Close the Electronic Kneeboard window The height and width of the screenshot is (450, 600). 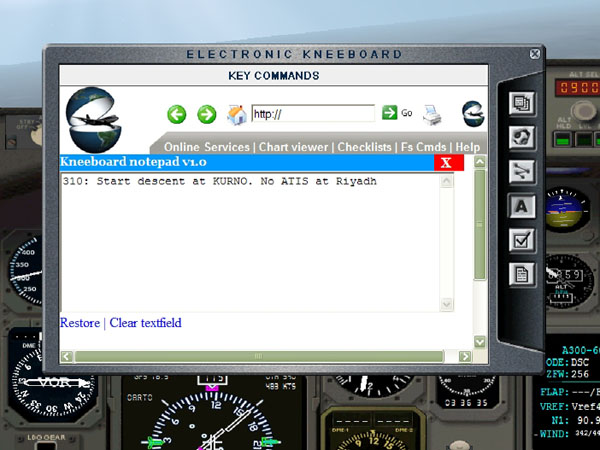pos(535,54)
